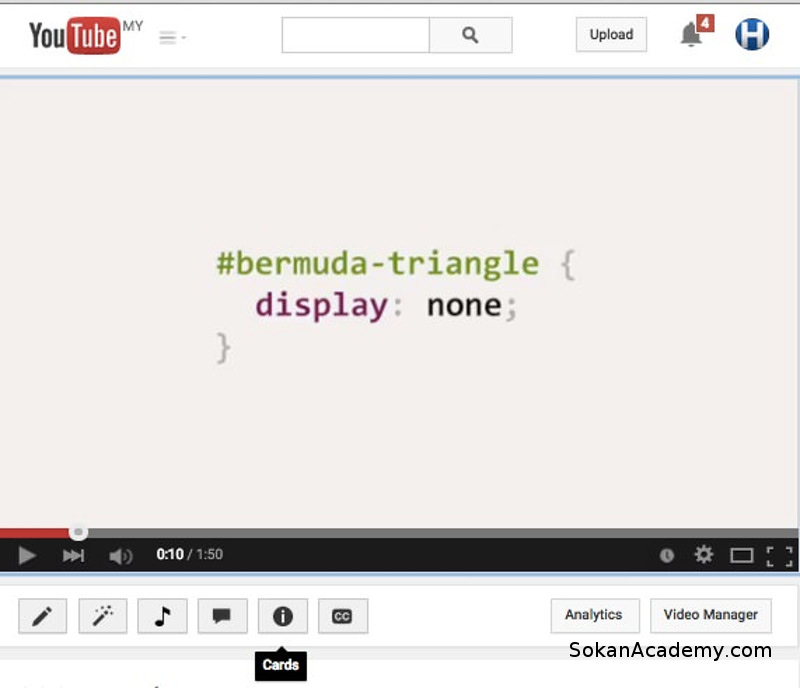Toggle theater mode
This screenshot has width=800, height=688.
click(741, 555)
